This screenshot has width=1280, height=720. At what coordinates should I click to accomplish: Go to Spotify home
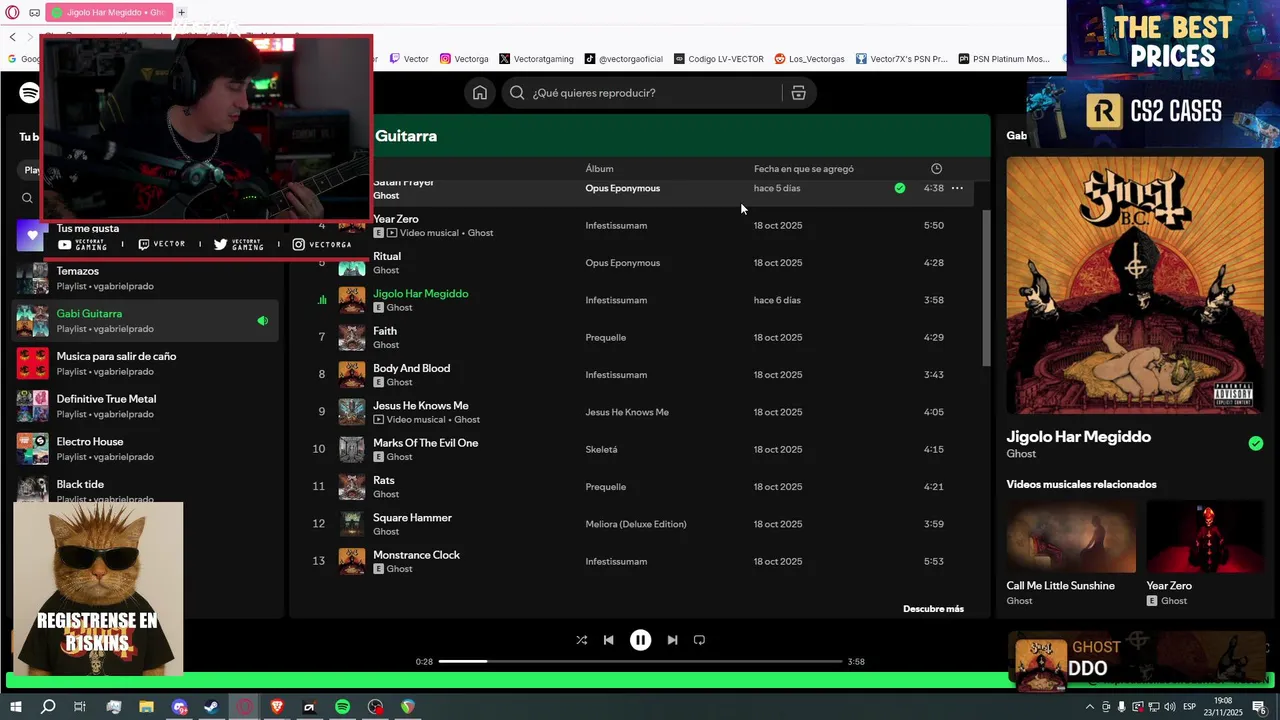(480, 93)
